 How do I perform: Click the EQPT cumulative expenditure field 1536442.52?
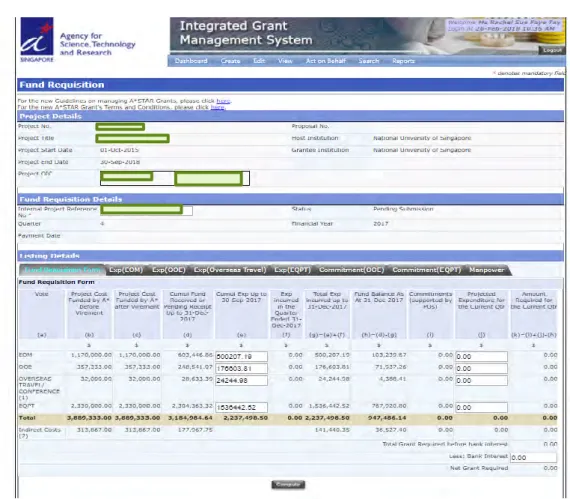coord(241,407)
